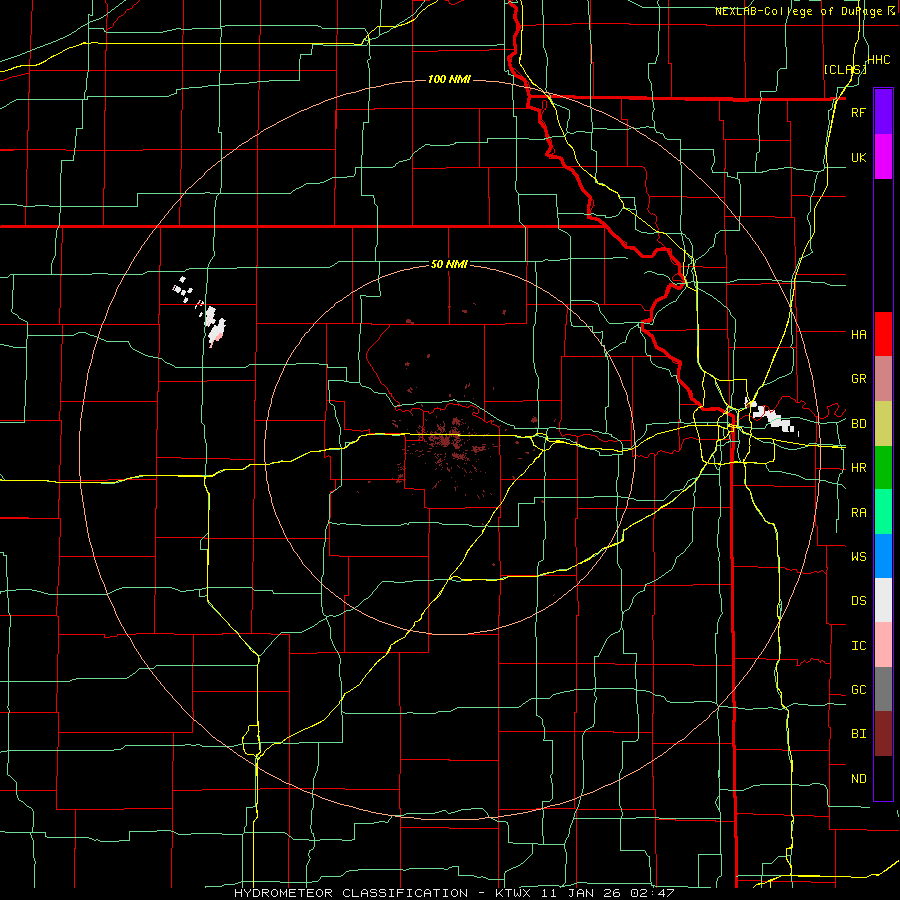Click the GC legend label
Viewport: 900px width, 900px height.
coord(858,690)
